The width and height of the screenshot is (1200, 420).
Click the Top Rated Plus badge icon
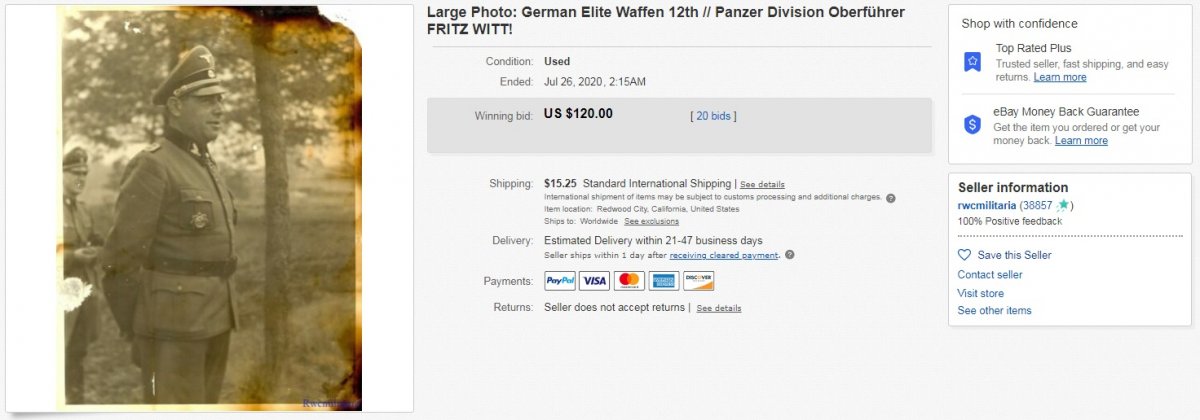coord(972,62)
